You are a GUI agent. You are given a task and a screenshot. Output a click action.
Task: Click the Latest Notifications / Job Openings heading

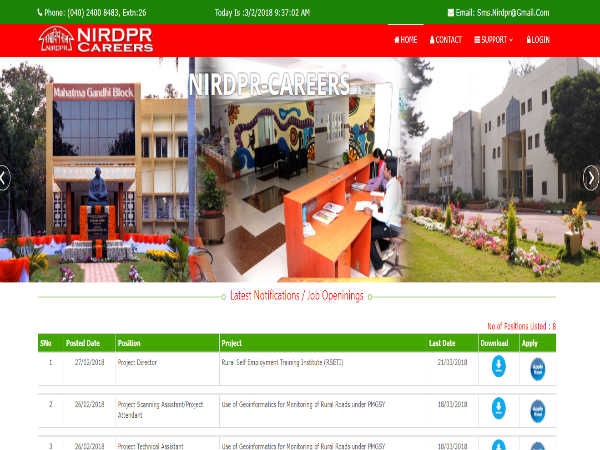click(x=297, y=296)
